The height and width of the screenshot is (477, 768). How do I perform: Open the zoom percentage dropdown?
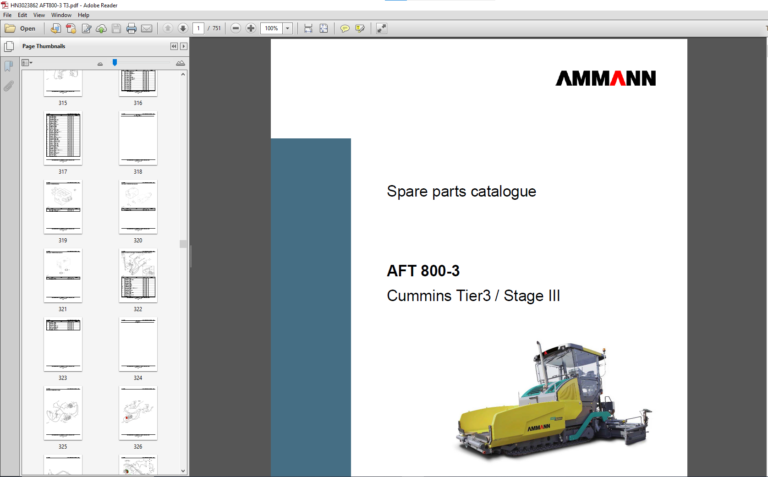coord(287,28)
